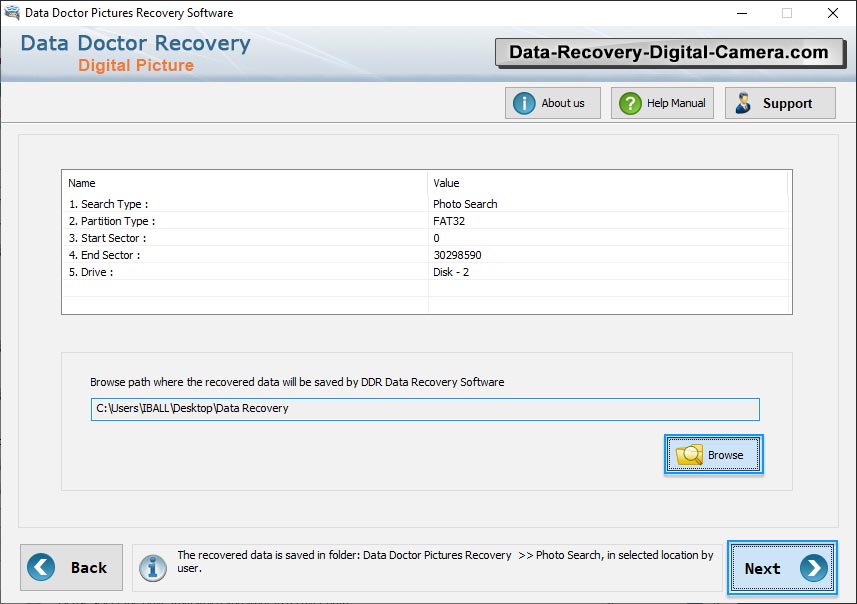This screenshot has width=857, height=604.
Task: Click the 'FAT32' value cell
Action: (x=449, y=221)
